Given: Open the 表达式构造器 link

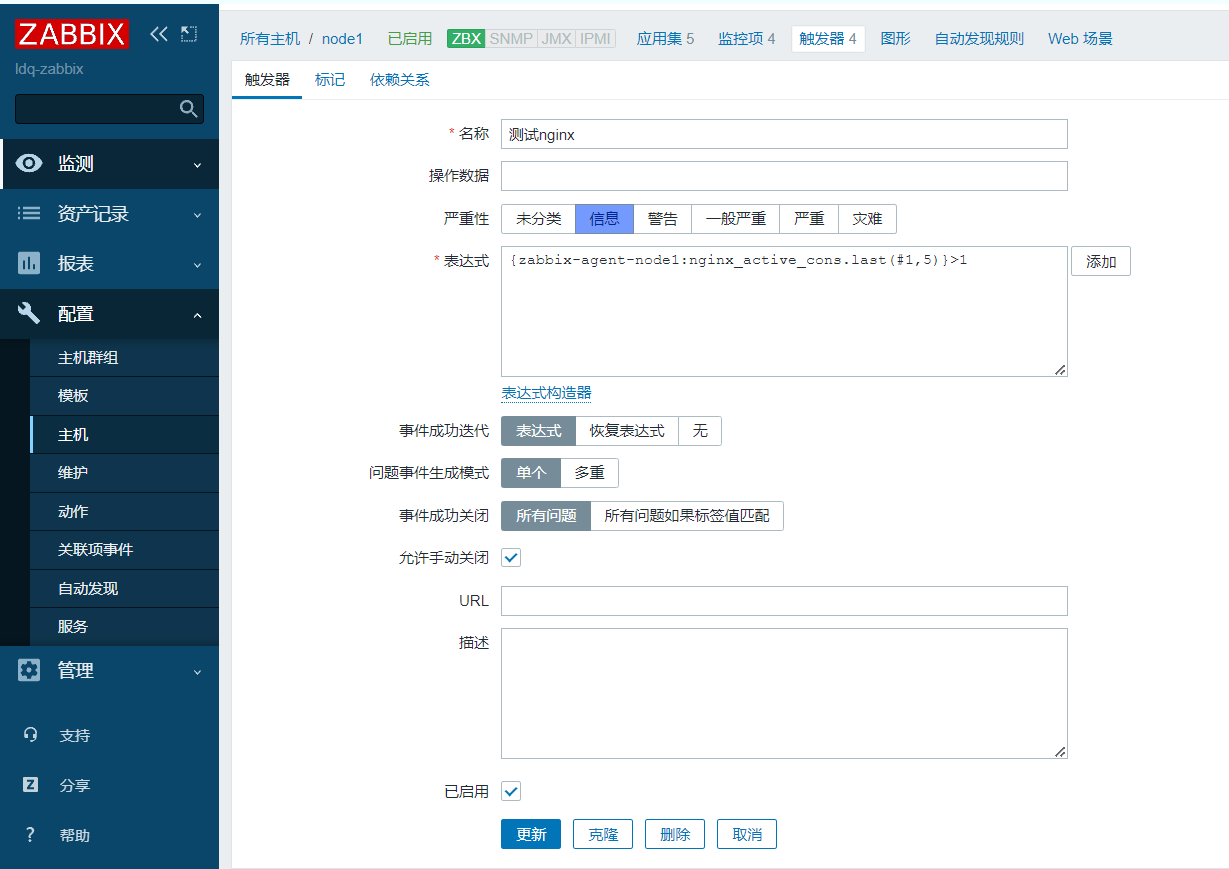Looking at the screenshot, I should point(546,393).
